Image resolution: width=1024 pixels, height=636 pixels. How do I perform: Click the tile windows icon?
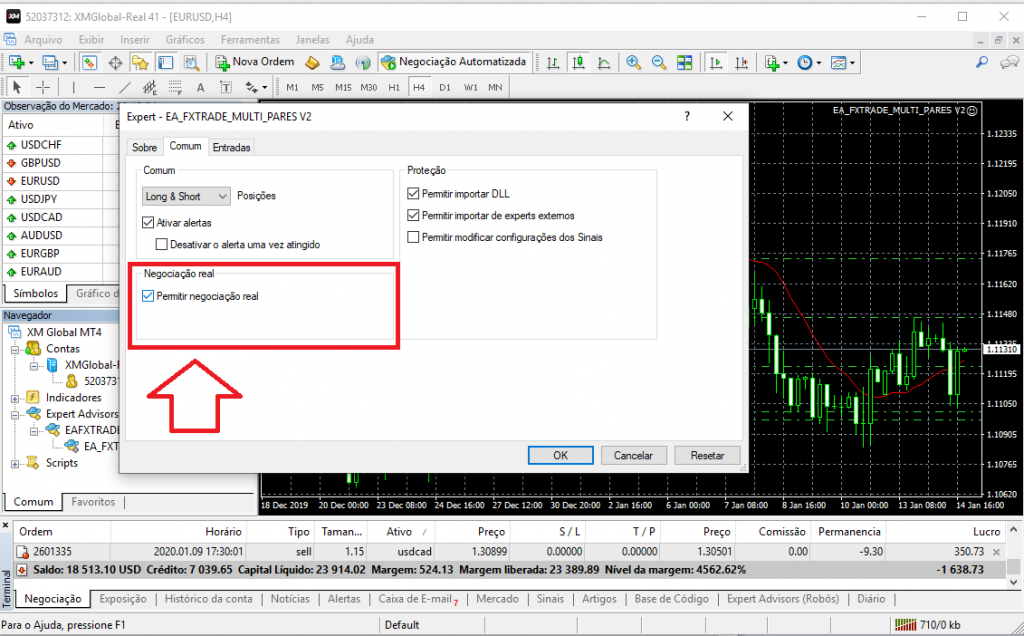pos(684,63)
